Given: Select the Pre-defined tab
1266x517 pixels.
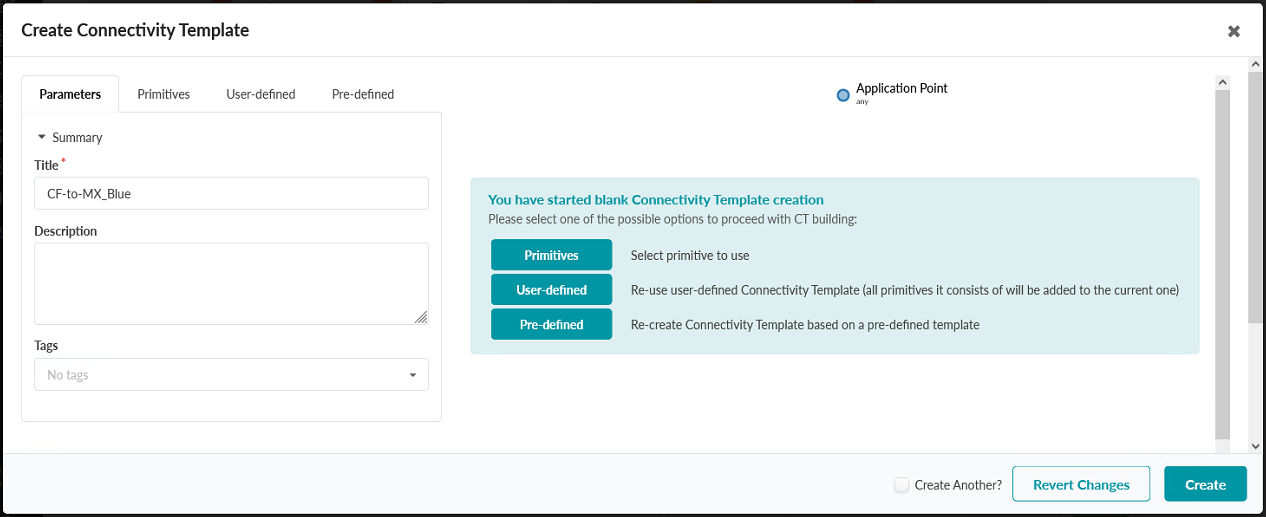Looking at the screenshot, I should click(x=363, y=94).
